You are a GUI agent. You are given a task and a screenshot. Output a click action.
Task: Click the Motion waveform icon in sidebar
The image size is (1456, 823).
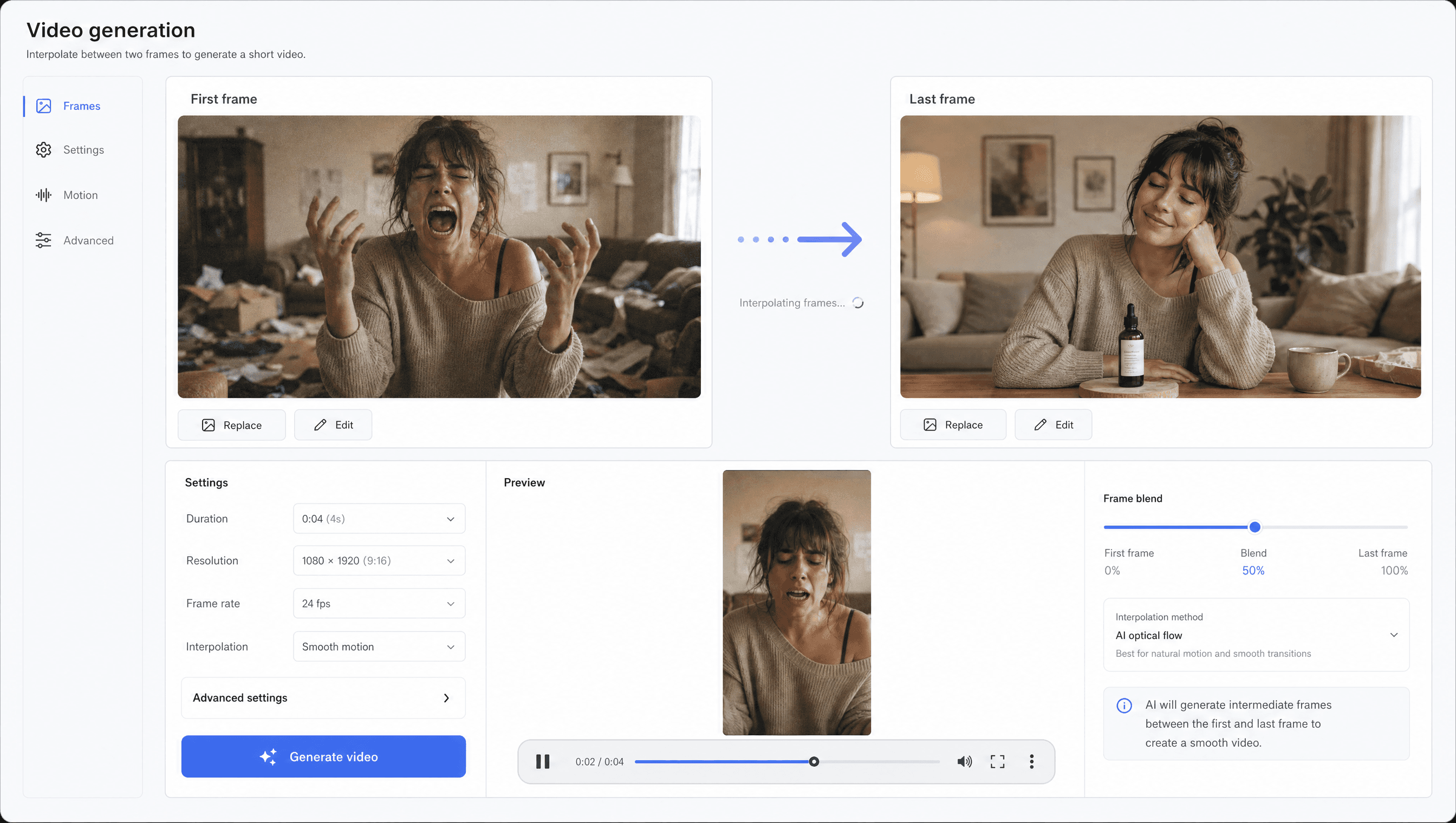43,195
